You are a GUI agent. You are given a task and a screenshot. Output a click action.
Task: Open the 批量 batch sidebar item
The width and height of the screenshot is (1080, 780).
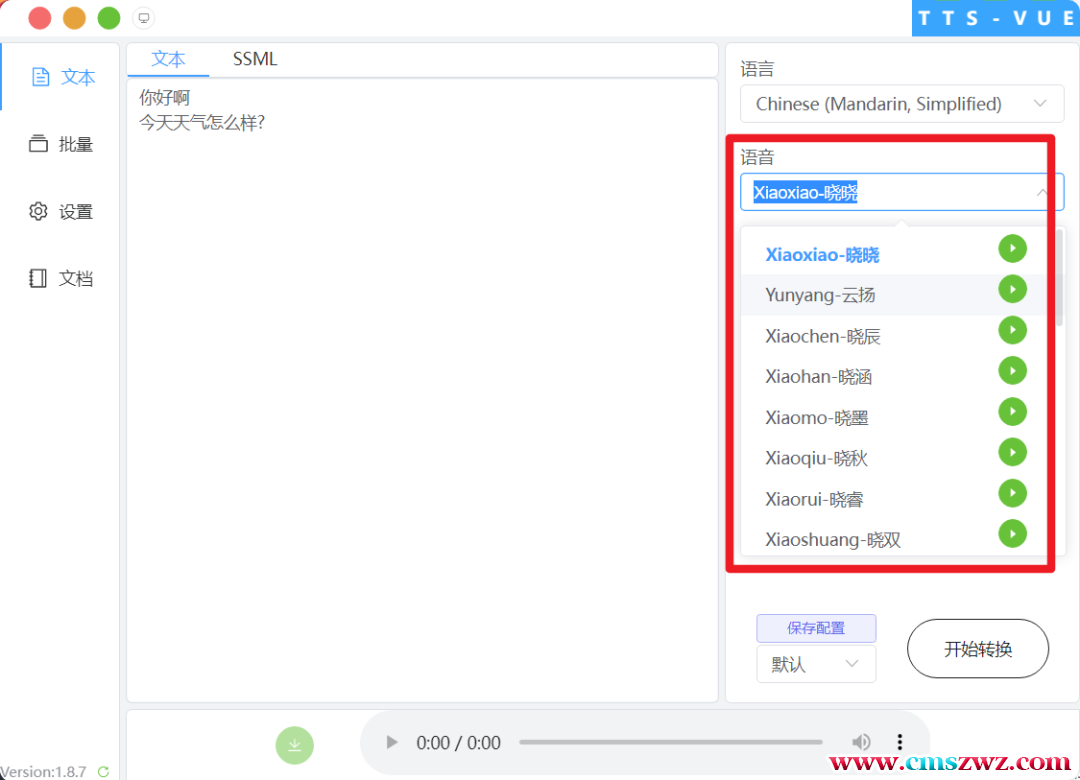click(x=61, y=144)
